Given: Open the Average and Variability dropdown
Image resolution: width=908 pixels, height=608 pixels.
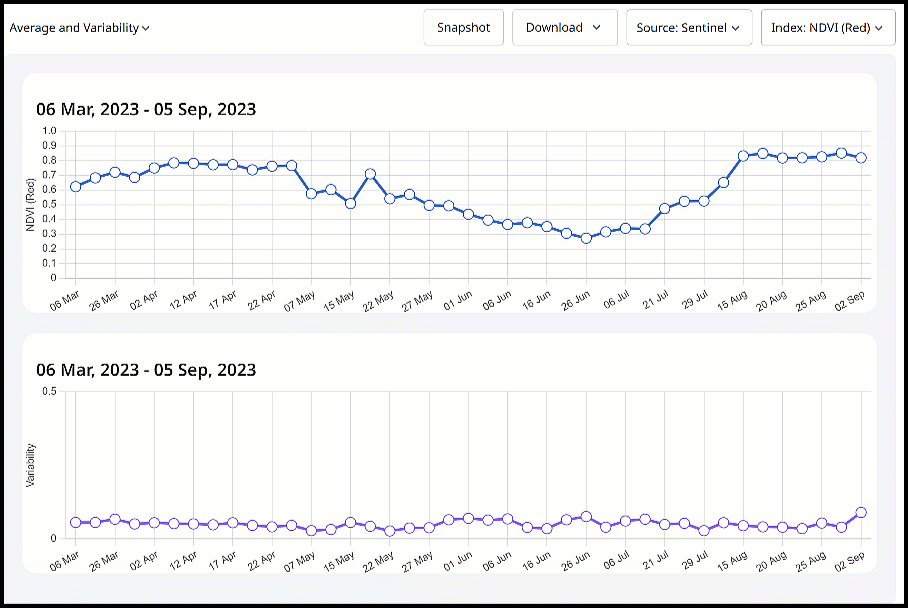Looking at the screenshot, I should click(75, 27).
